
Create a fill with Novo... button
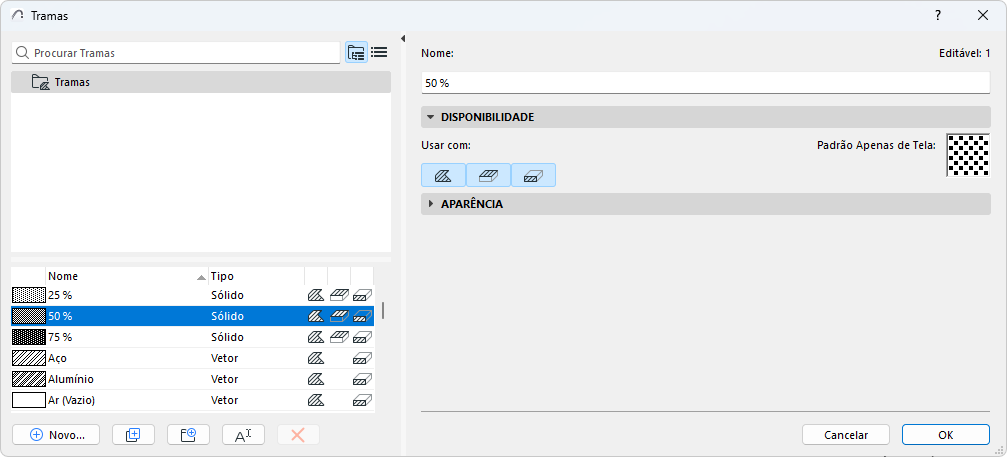point(57,435)
